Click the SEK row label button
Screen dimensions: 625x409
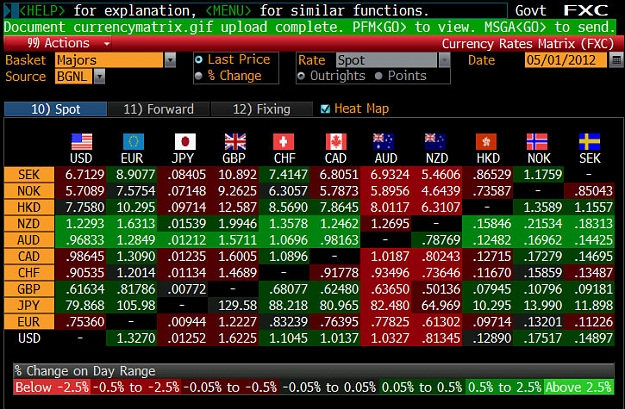(x=29, y=174)
